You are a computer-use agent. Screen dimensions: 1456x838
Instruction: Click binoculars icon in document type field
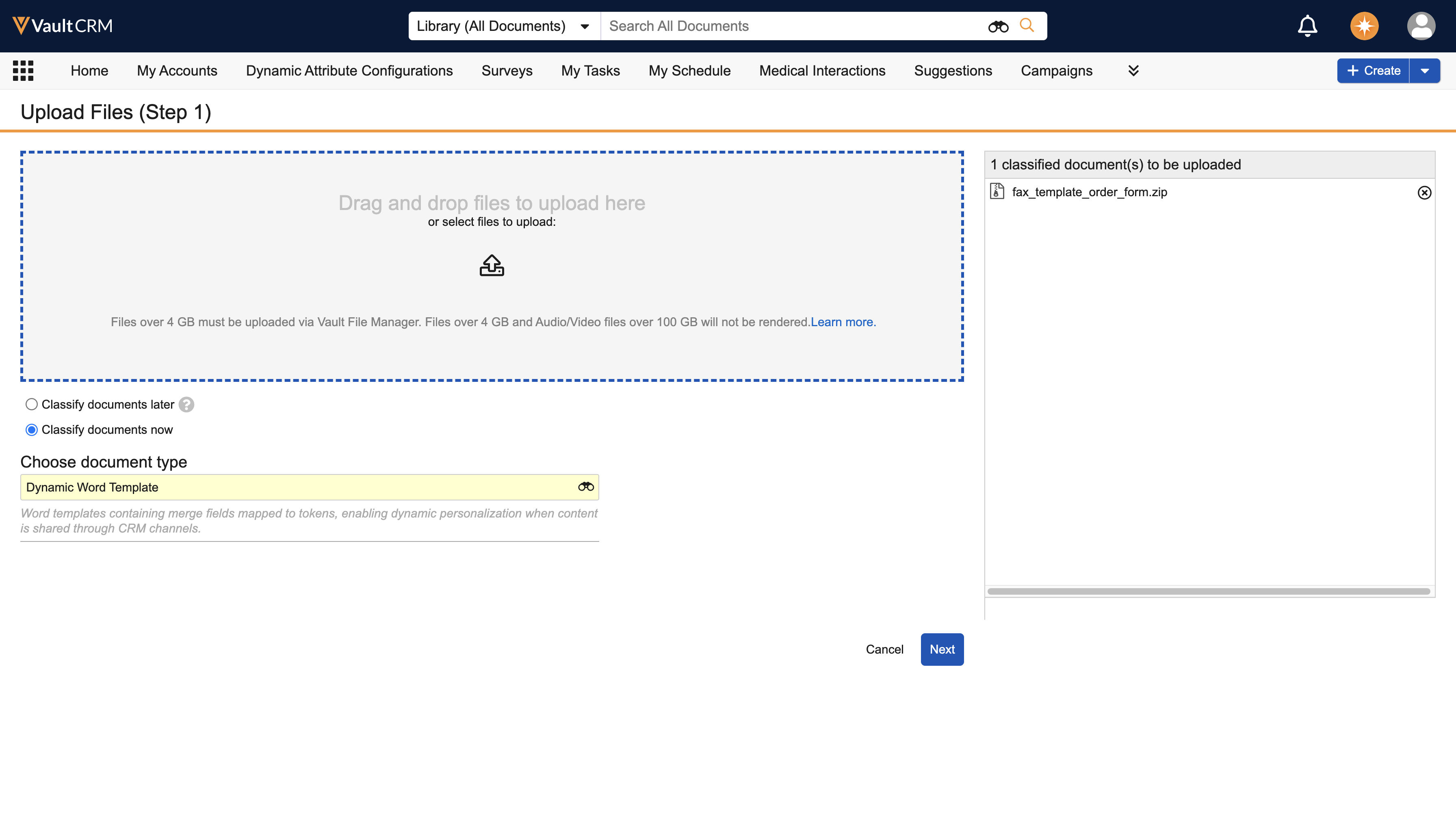(586, 487)
